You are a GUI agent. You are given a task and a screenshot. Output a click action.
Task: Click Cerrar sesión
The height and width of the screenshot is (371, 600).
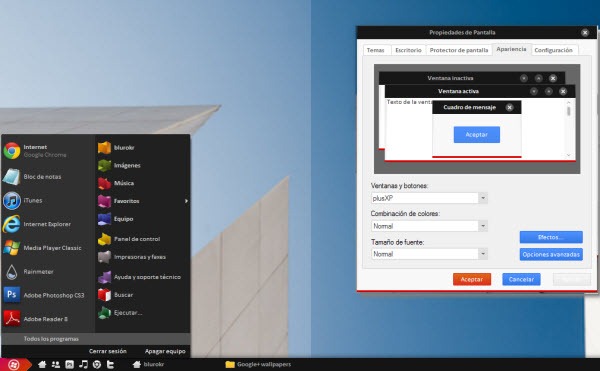click(x=108, y=351)
